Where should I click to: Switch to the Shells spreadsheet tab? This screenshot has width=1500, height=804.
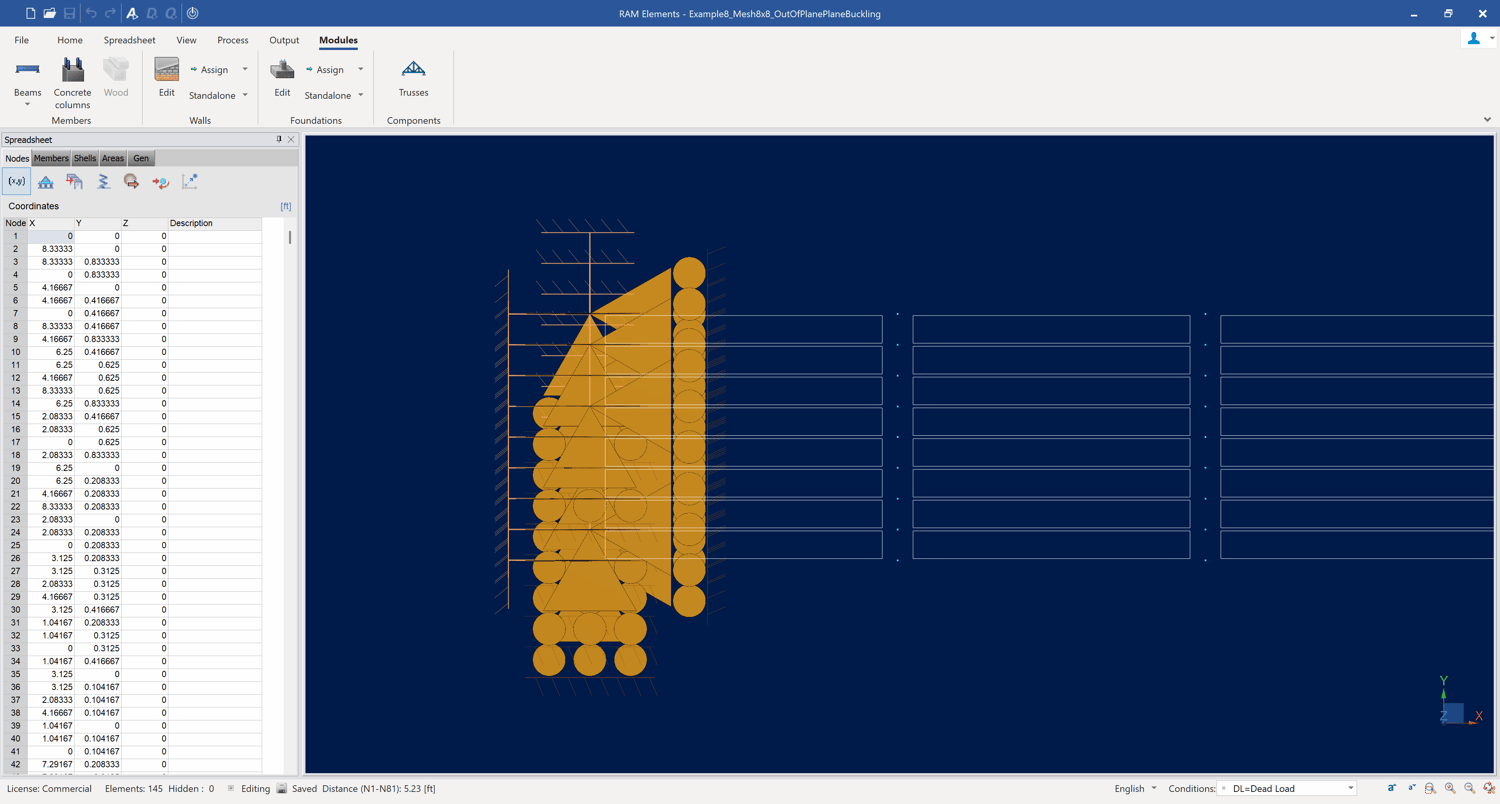click(x=85, y=158)
